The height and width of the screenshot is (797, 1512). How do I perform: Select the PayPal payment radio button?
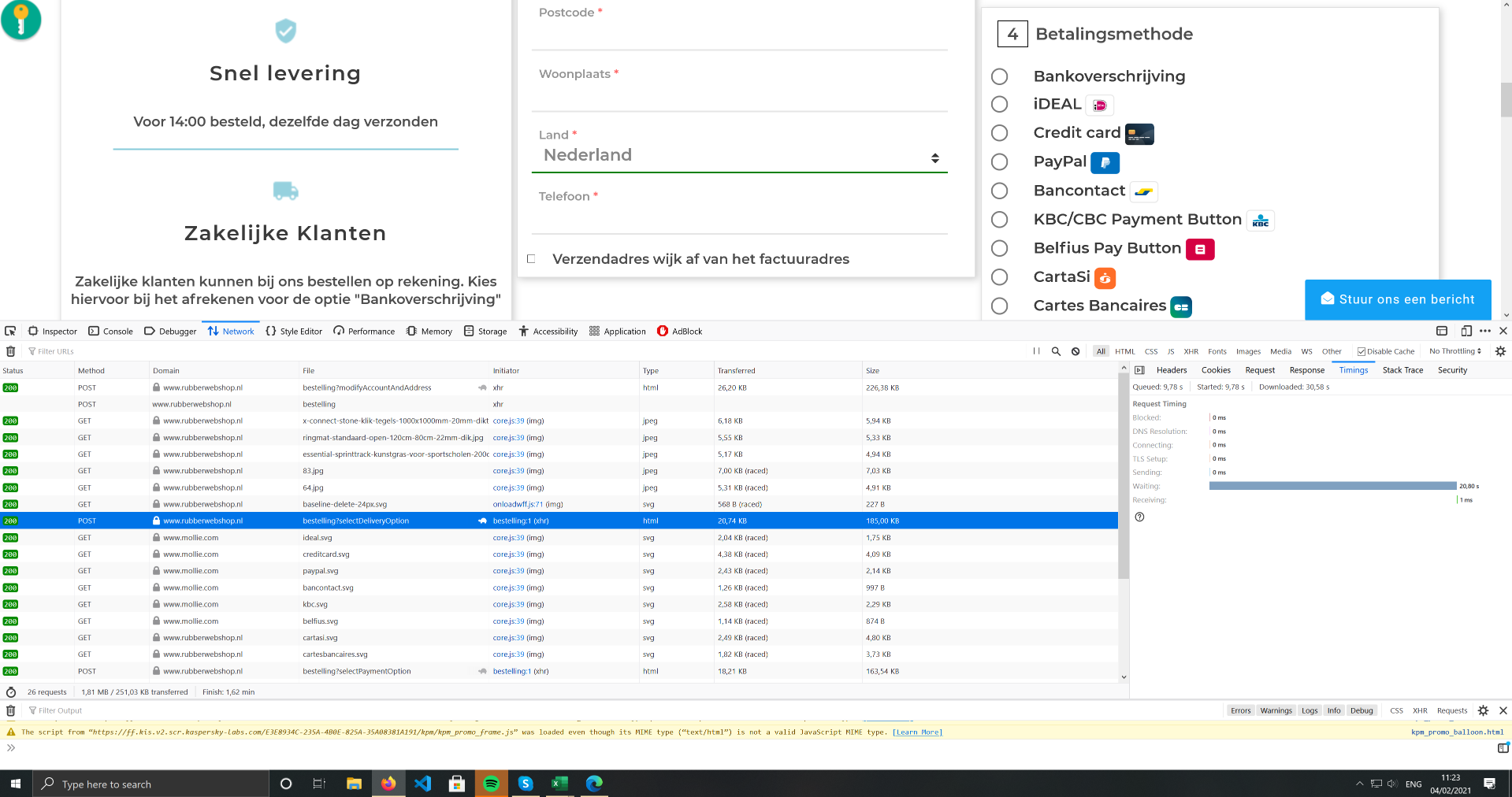tap(999, 161)
